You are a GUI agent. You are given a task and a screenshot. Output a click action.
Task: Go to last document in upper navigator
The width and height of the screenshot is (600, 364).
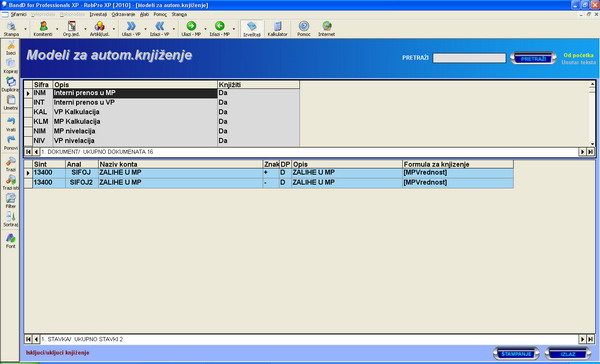click(x=590, y=152)
